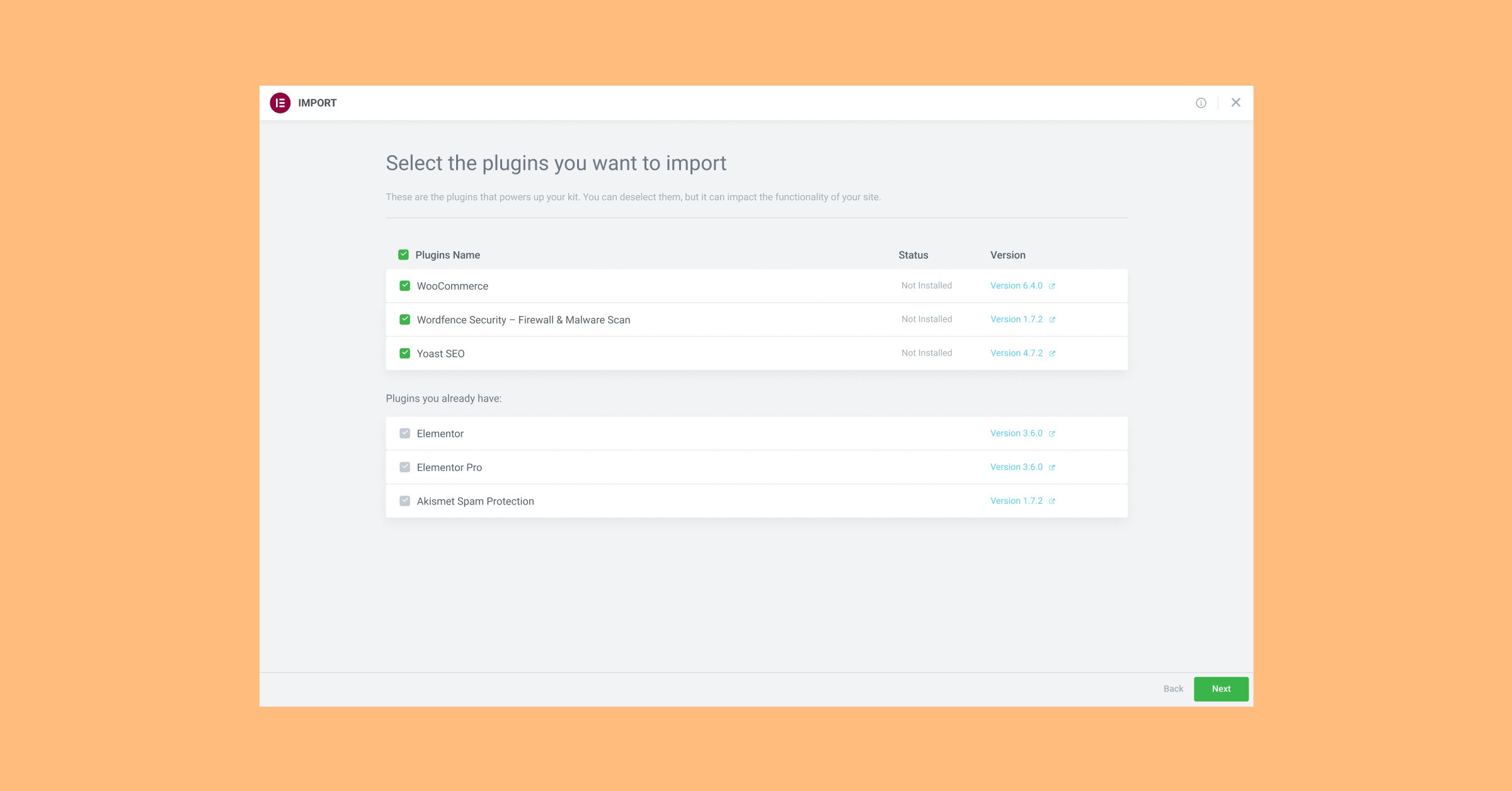Click the Status column header
This screenshot has height=791, width=1512.
pos(913,255)
